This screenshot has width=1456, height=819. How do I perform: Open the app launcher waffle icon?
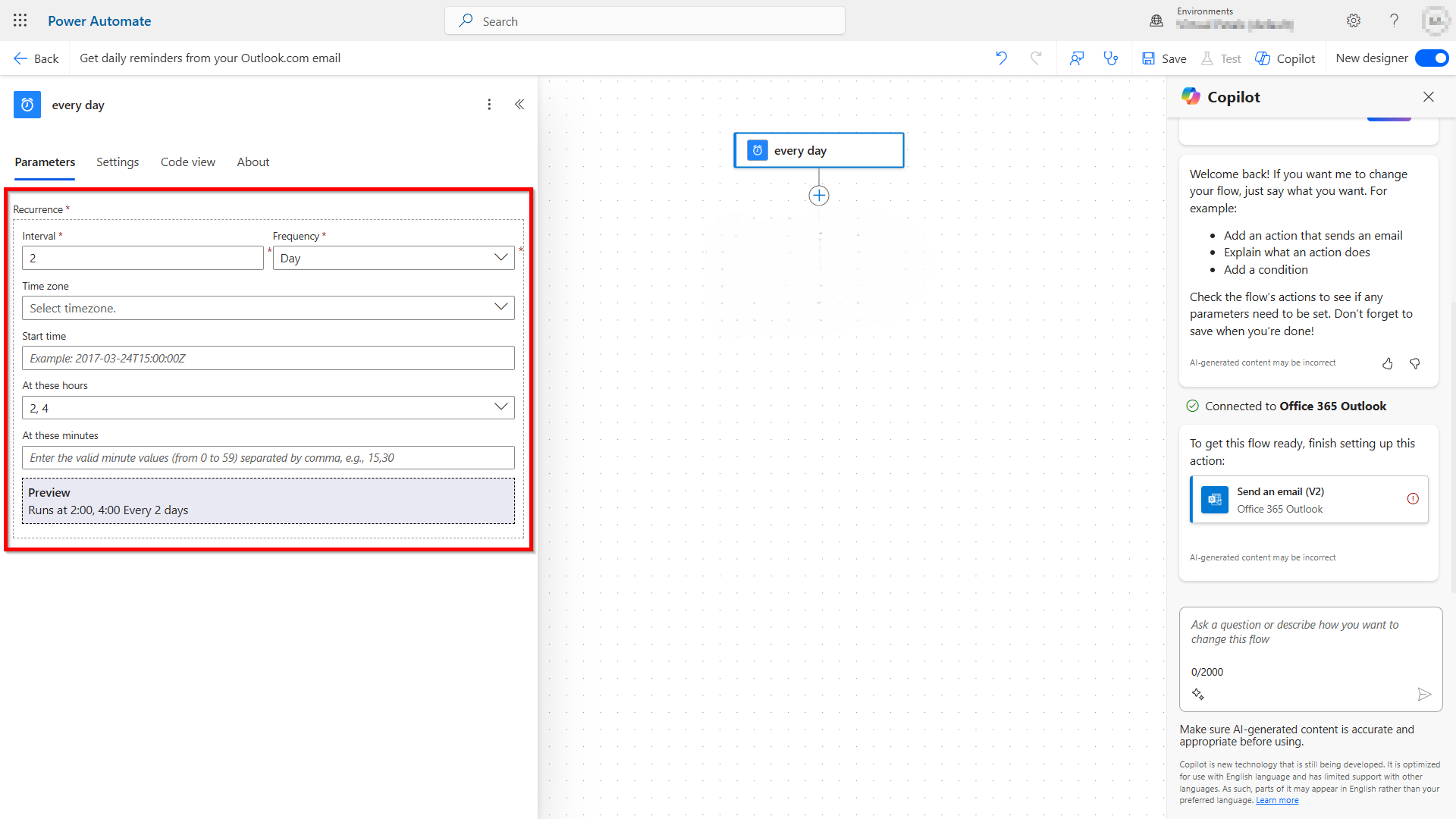click(20, 20)
